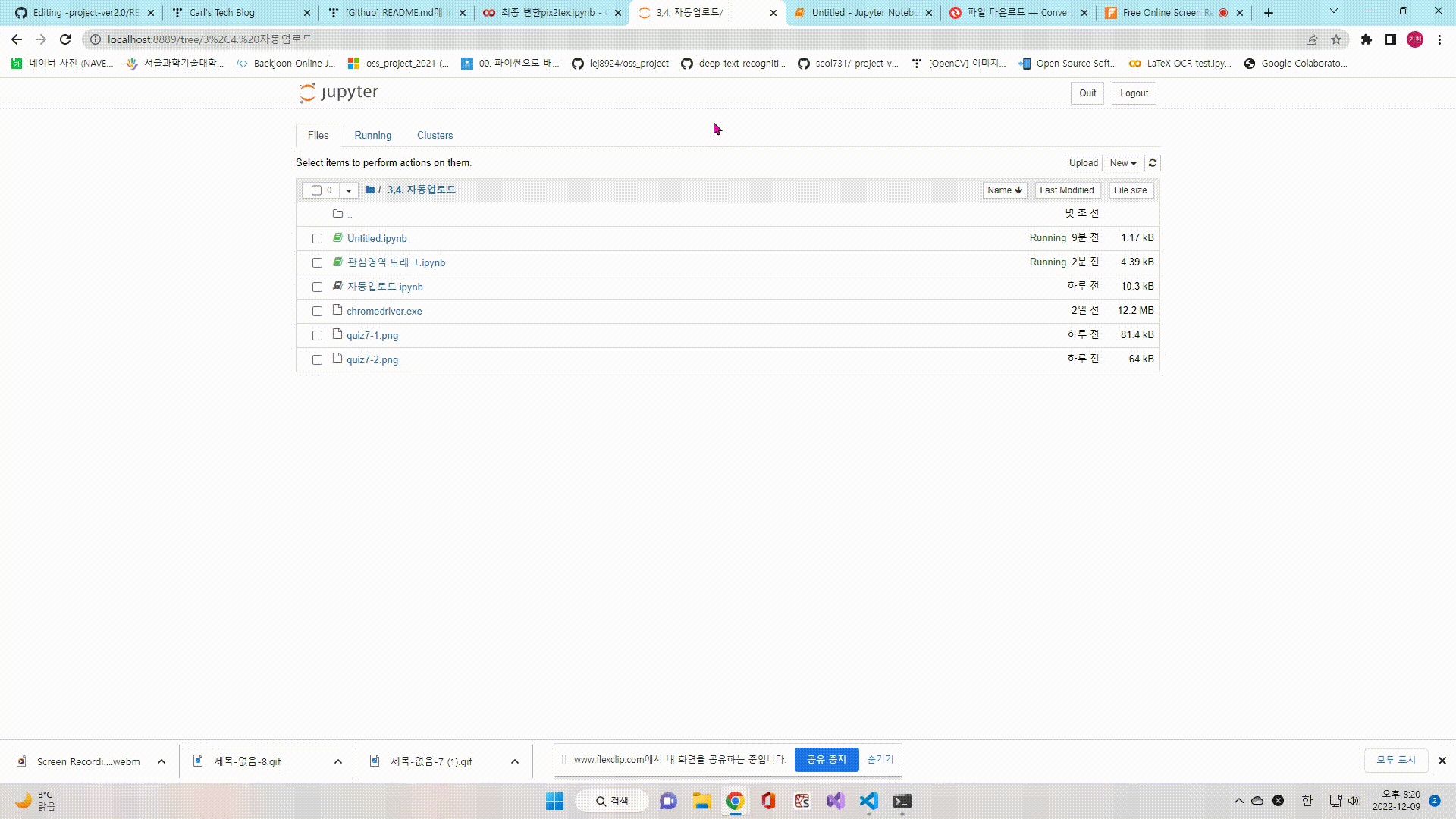Expand options for 제목-없음-7 (1).gif download
The height and width of the screenshot is (819, 1456).
click(x=515, y=761)
